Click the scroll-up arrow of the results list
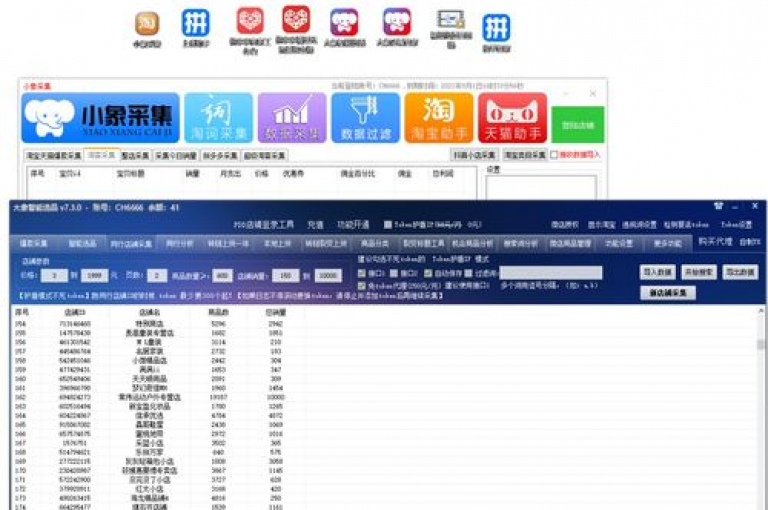Image resolution: width=768 pixels, height=510 pixels. 761,311
